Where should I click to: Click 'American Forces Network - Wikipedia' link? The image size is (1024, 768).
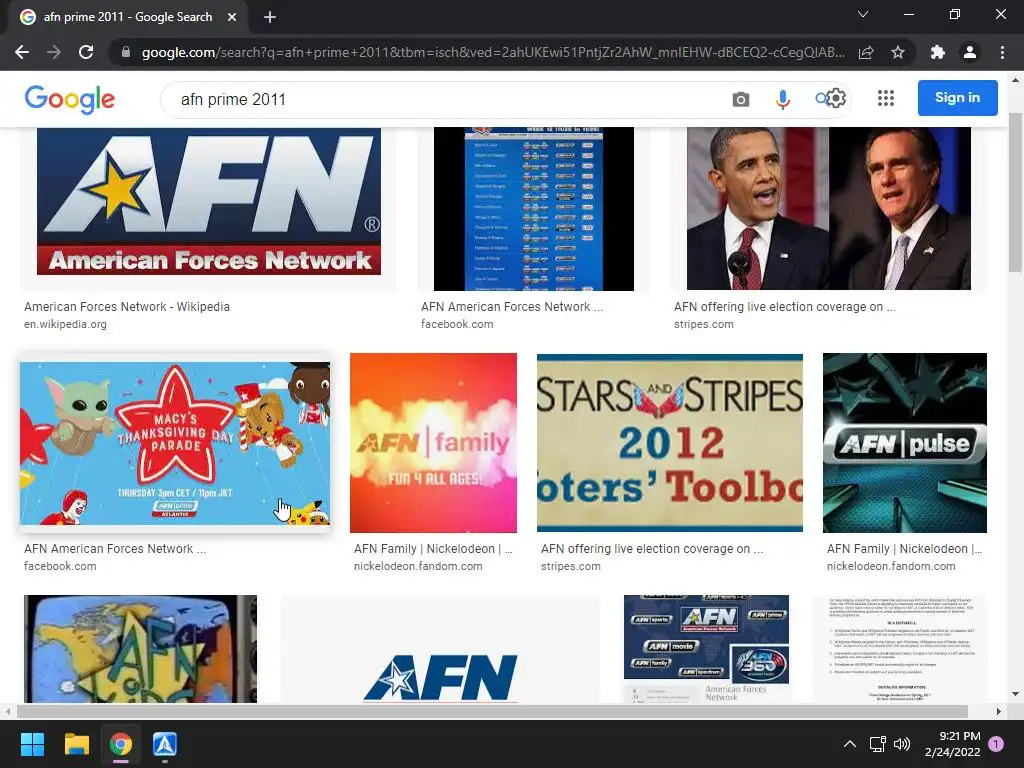tap(127, 306)
